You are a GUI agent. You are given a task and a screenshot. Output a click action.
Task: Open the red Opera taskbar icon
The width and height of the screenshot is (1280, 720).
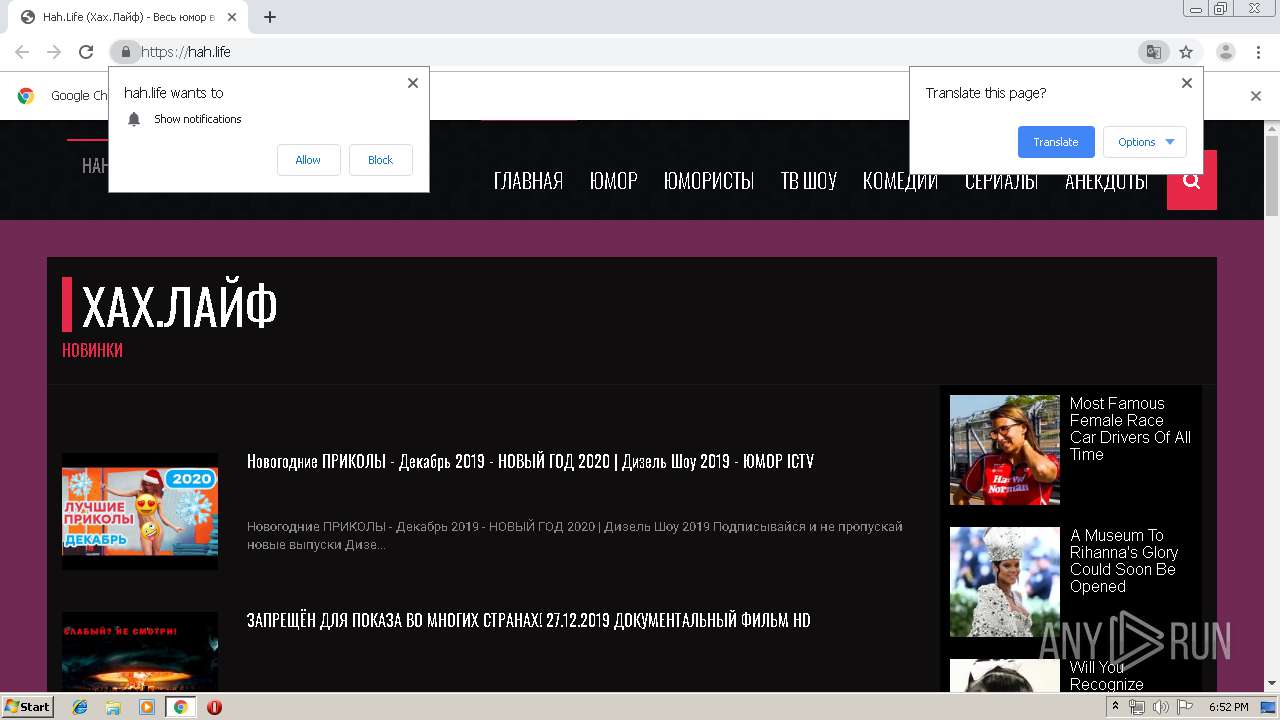(x=214, y=707)
